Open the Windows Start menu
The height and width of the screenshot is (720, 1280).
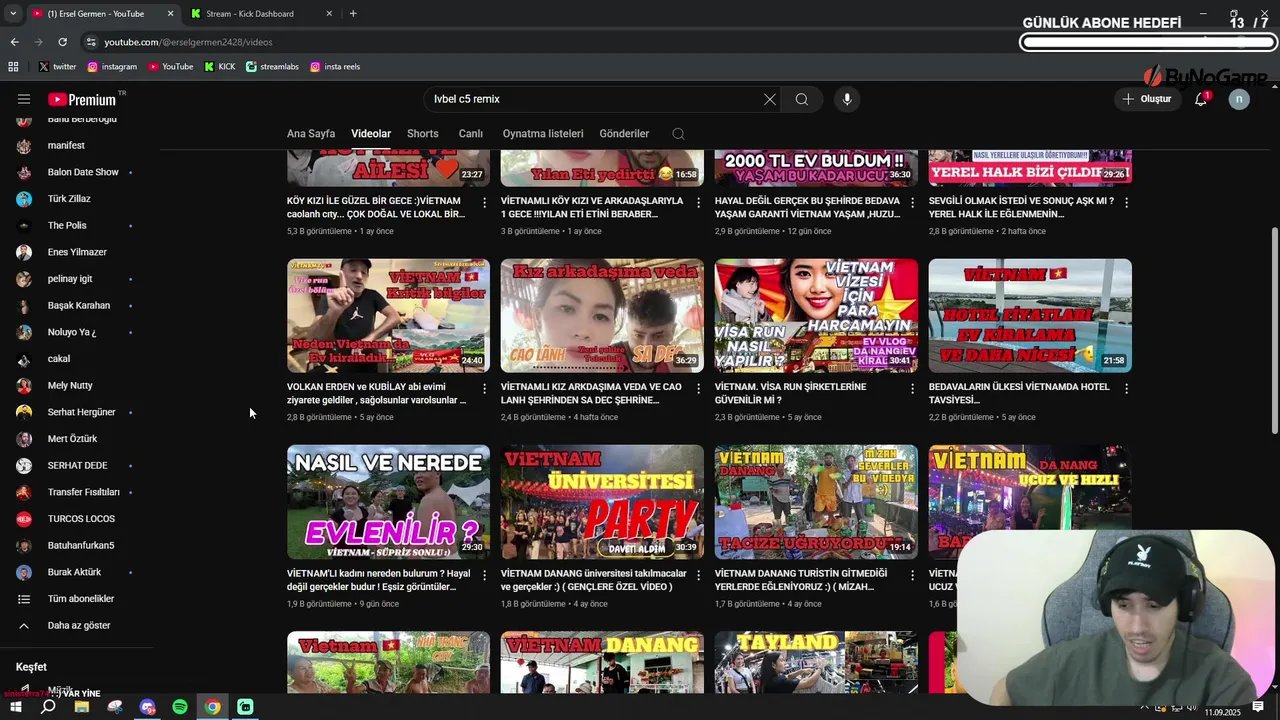click(15, 707)
